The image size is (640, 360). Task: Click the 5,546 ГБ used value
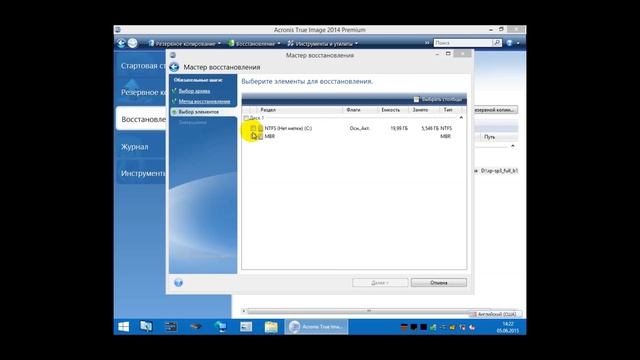point(430,128)
